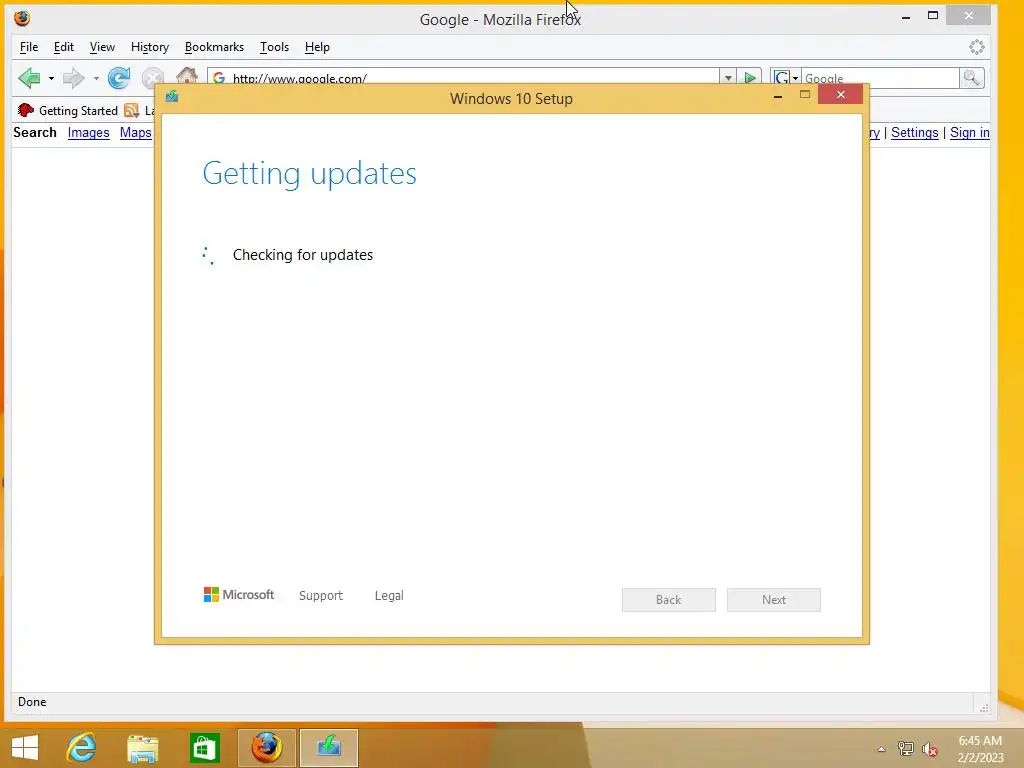This screenshot has width=1024, height=768.
Task: Select Windows 10 Setup taskbar icon
Action: 328,748
